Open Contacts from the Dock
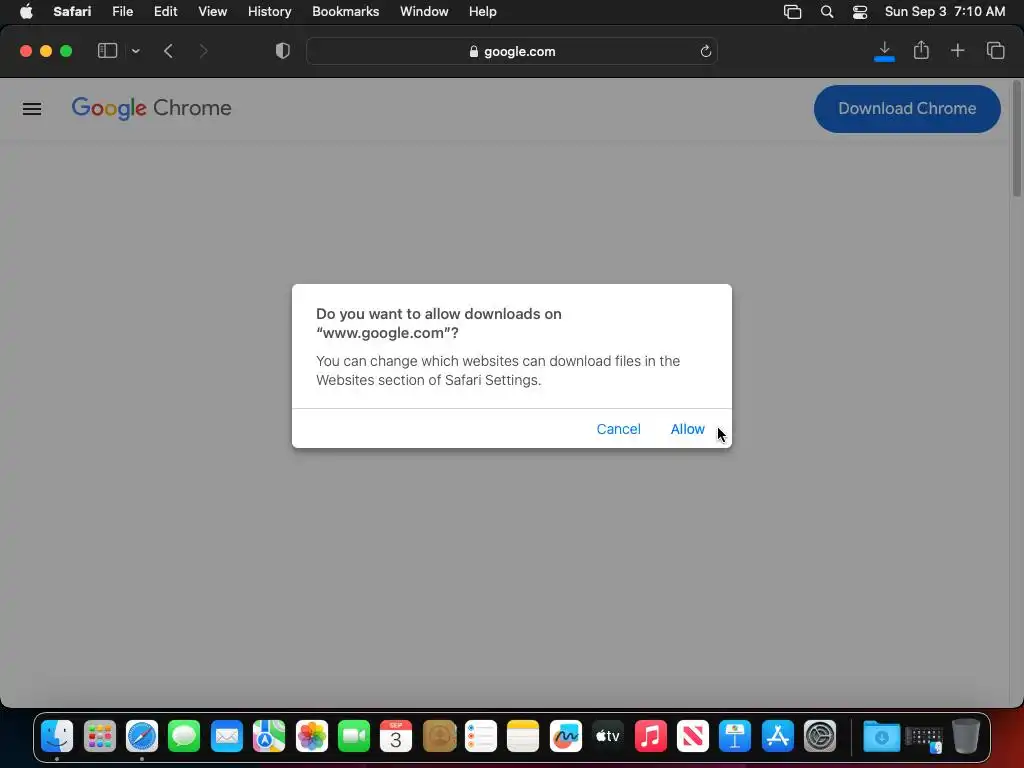 (x=439, y=736)
